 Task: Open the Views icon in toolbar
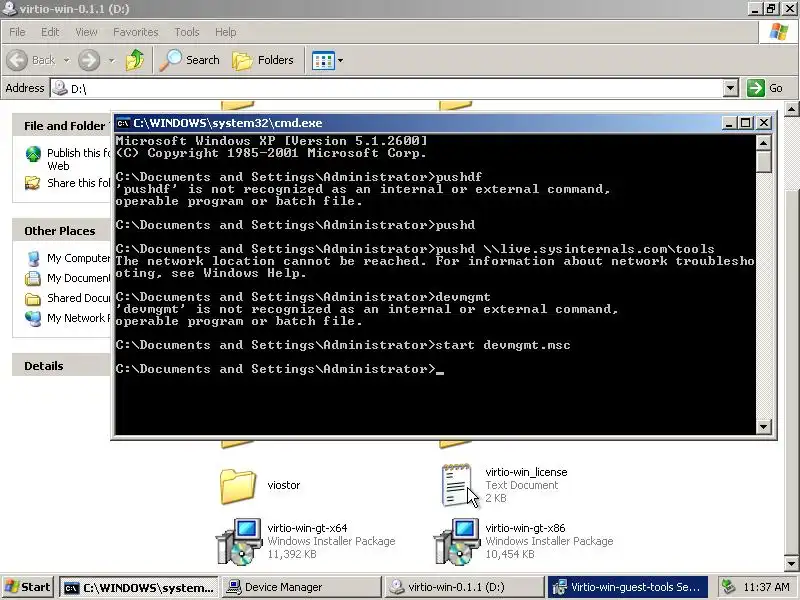(x=323, y=61)
